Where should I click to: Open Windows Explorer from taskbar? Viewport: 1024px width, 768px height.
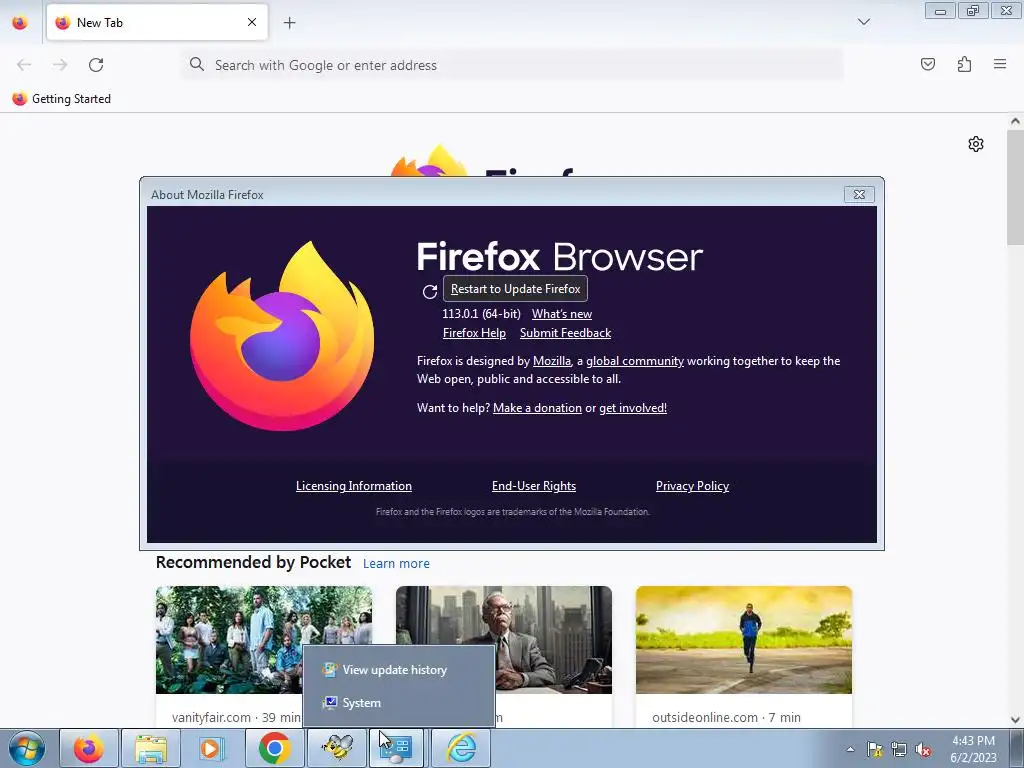click(x=151, y=748)
